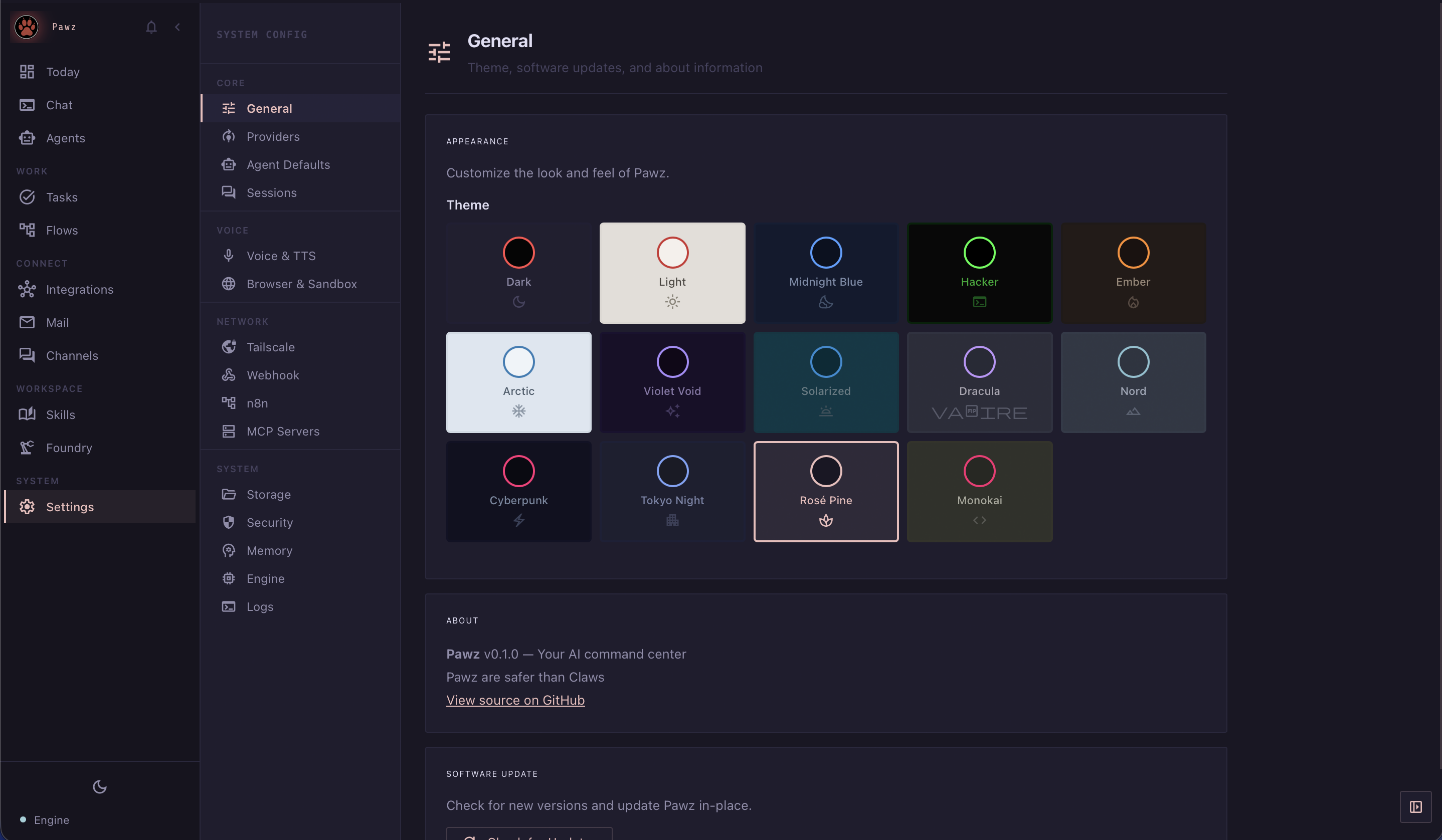Click the Pawz paw logo
1442x840 pixels.
(26, 26)
